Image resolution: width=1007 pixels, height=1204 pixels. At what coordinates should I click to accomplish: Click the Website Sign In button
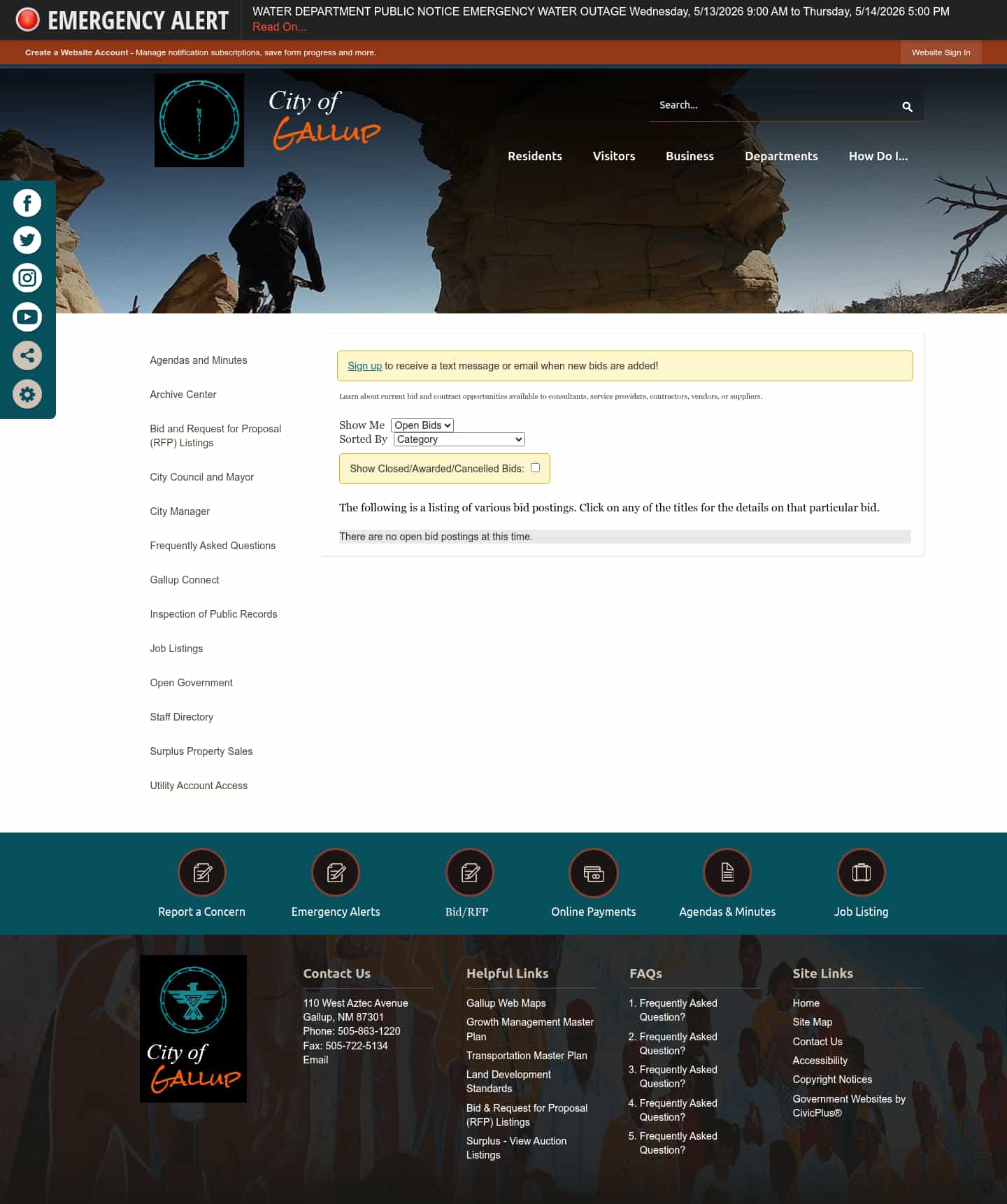(941, 52)
